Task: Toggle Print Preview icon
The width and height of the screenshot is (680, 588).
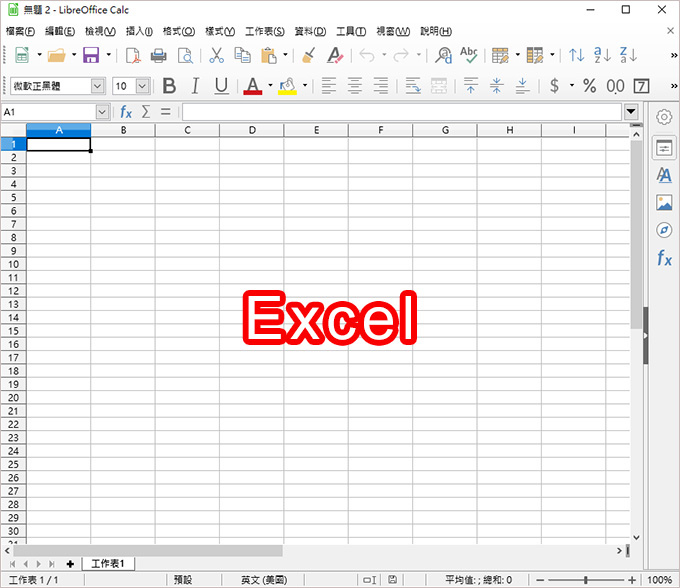Action: [x=185, y=56]
